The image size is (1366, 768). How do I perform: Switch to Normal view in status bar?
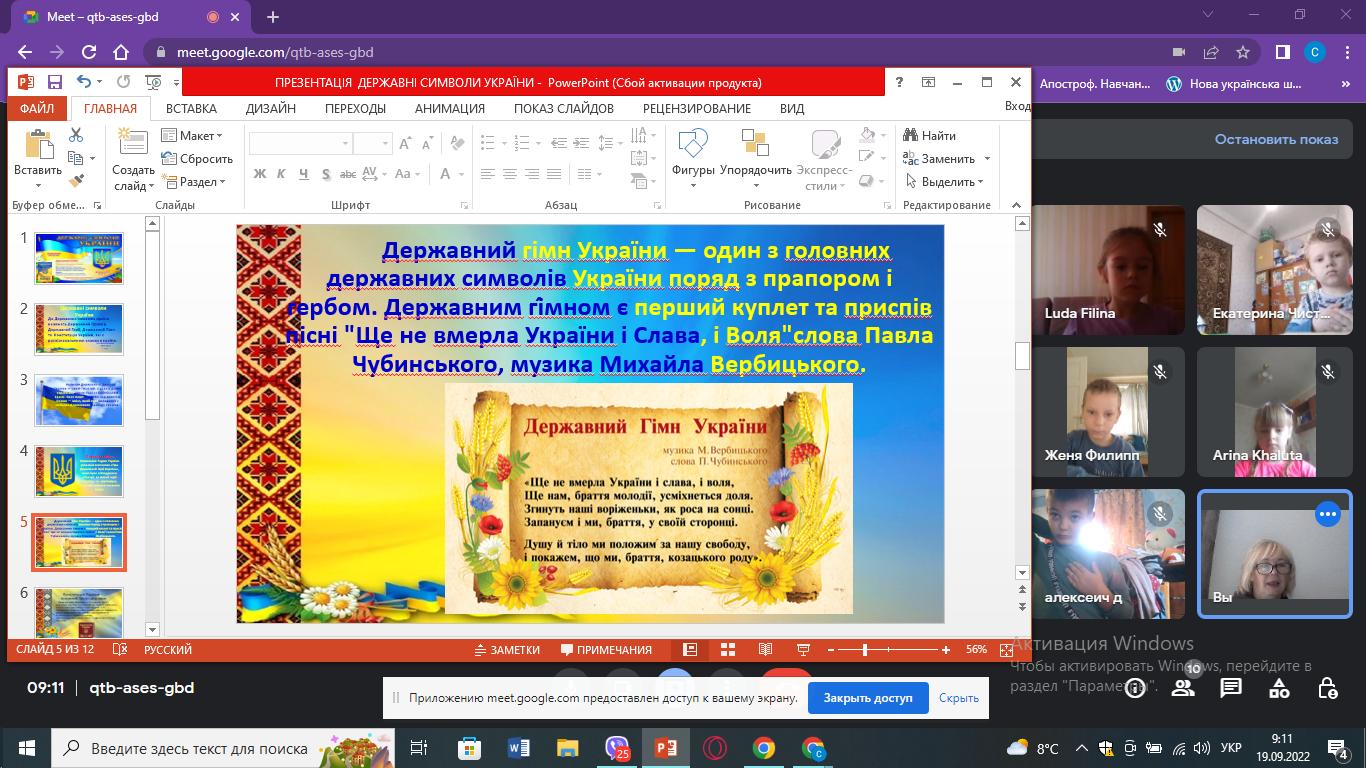point(690,650)
